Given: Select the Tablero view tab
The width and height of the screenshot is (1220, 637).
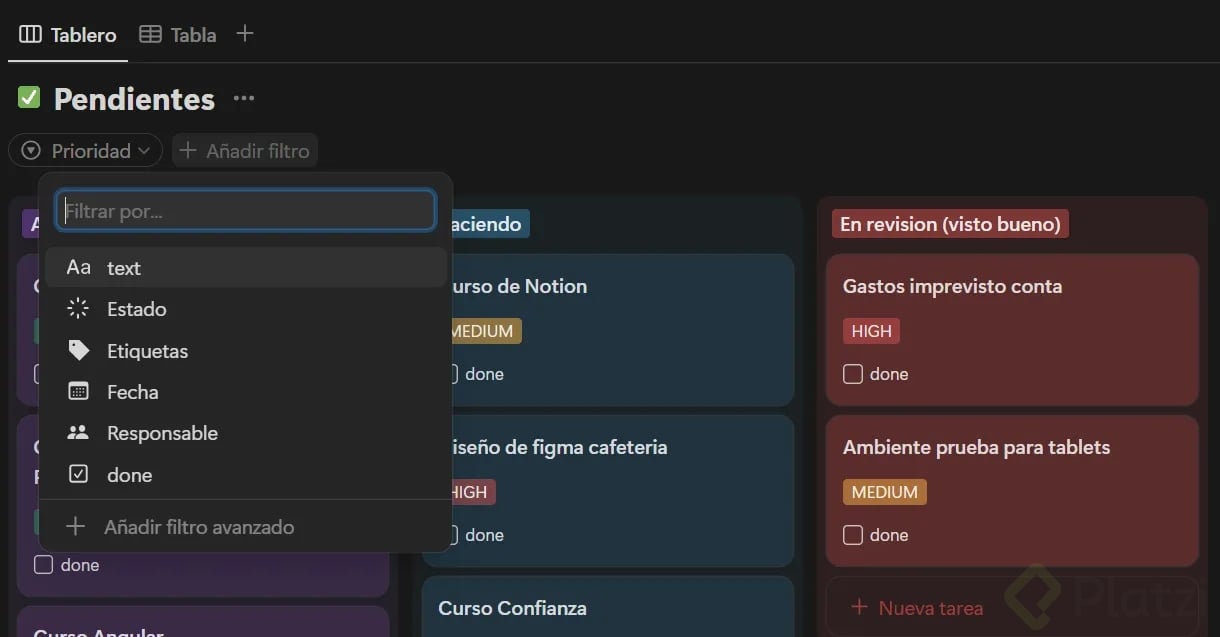Looking at the screenshot, I should tap(68, 34).
